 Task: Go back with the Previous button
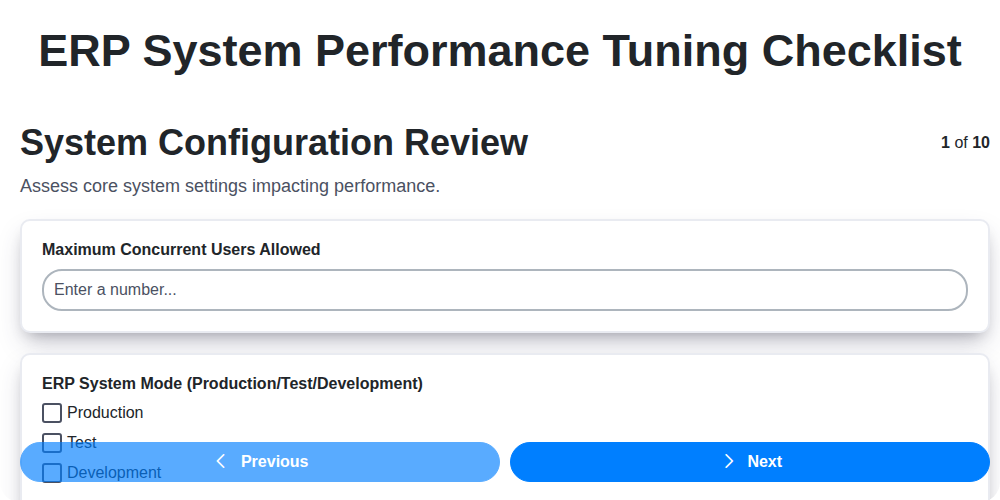click(260, 461)
